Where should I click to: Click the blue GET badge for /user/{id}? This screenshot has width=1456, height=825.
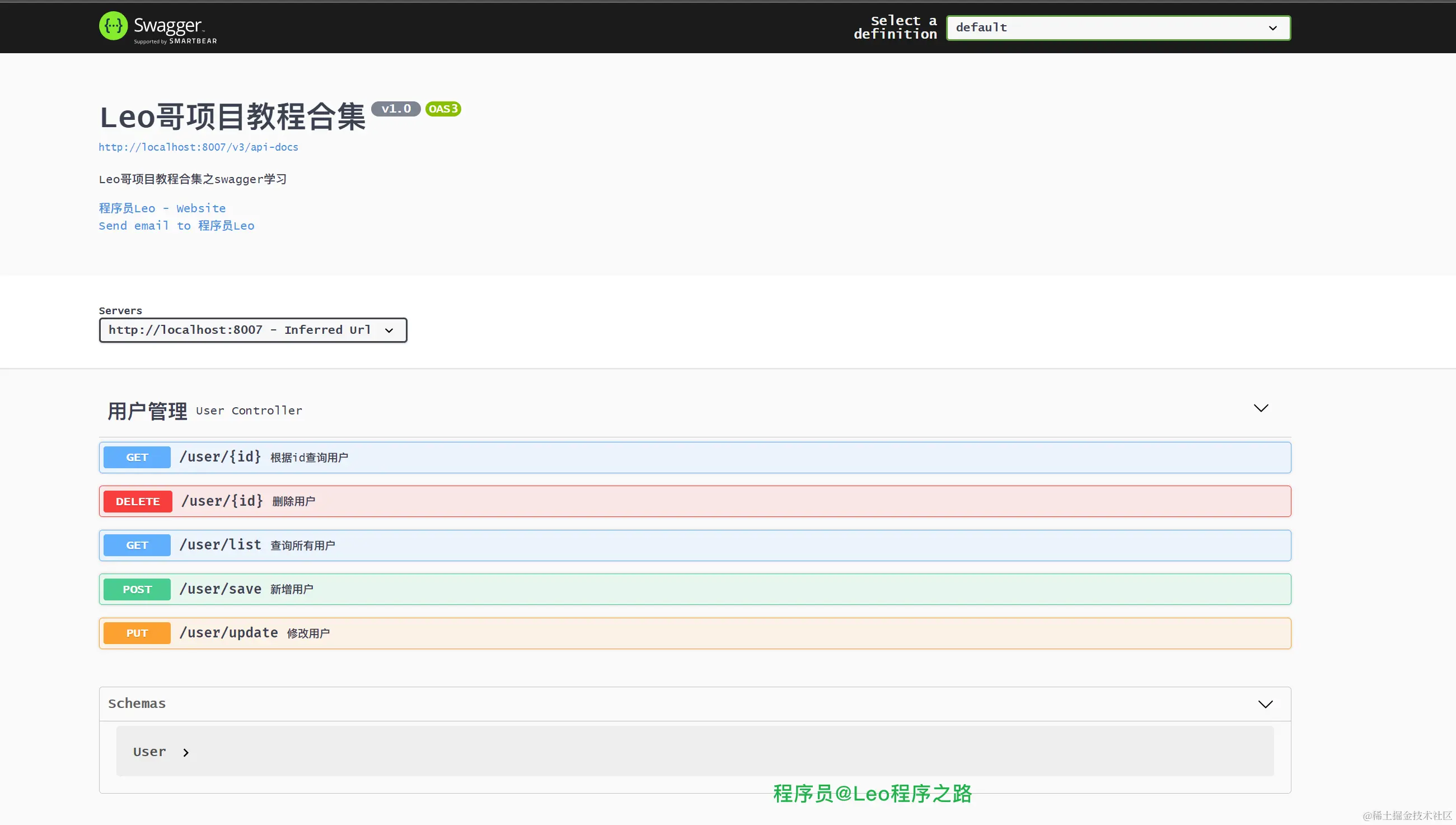coord(137,457)
